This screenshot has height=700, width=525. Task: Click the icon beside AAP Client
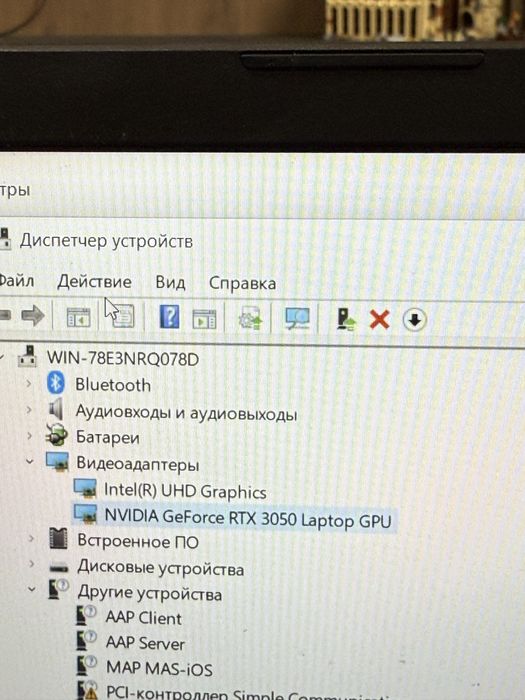(87, 615)
